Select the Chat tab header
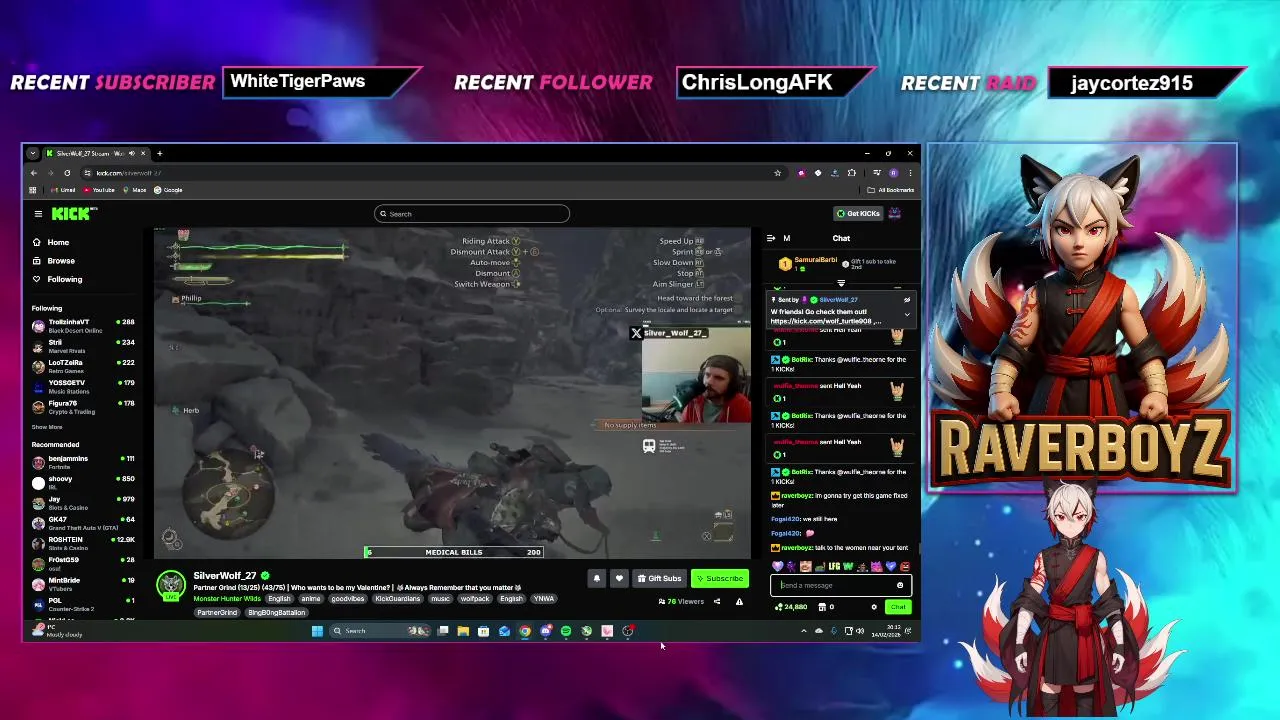 coord(841,238)
